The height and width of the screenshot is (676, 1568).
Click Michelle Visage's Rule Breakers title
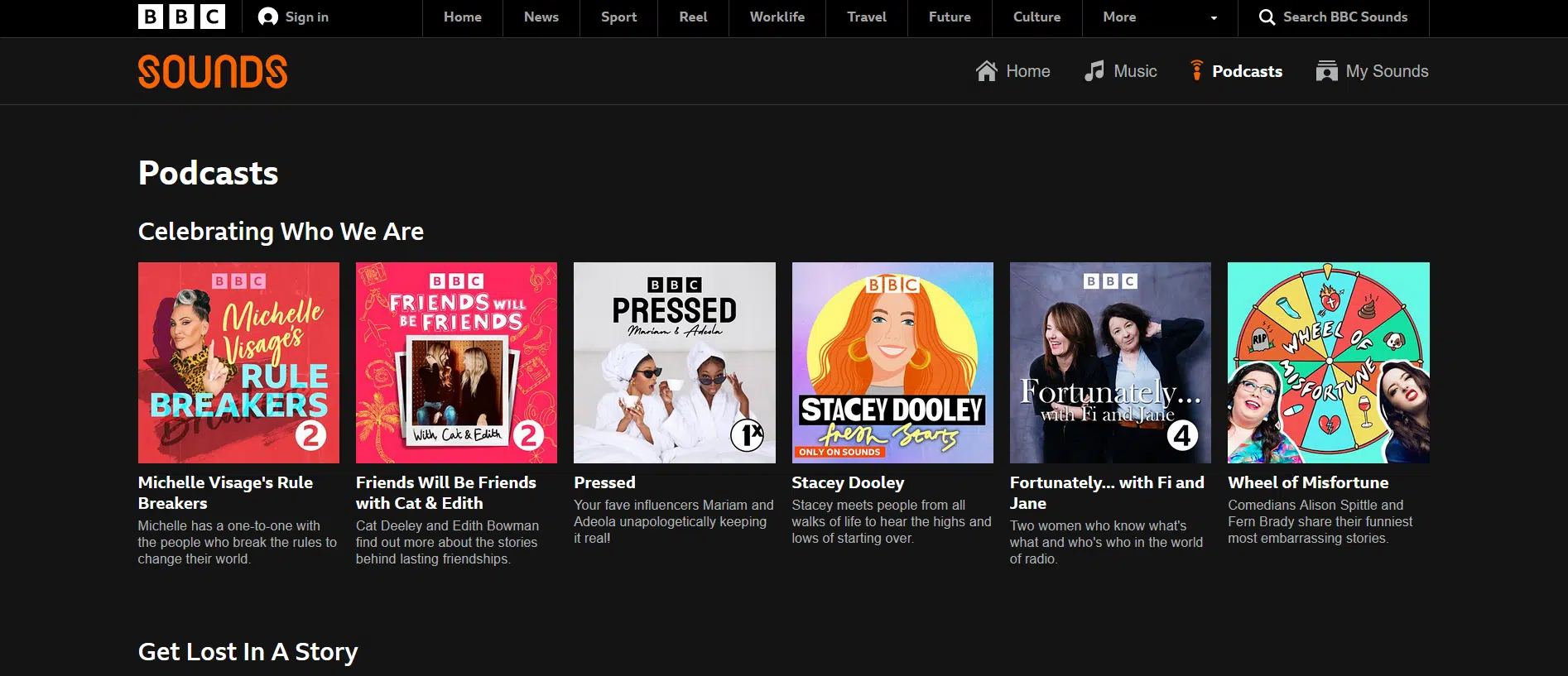[225, 492]
